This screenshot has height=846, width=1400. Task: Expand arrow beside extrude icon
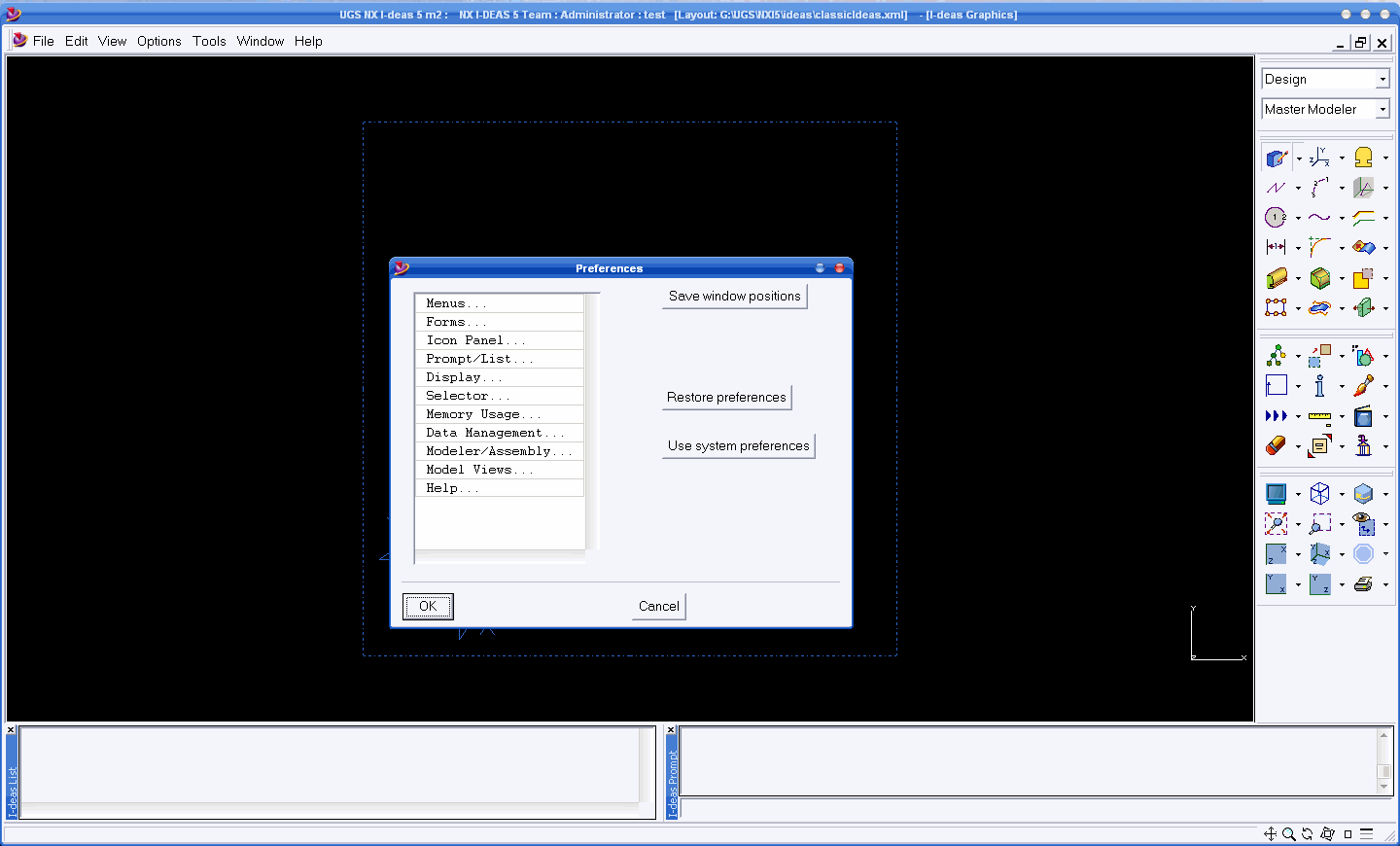click(1298, 279)
